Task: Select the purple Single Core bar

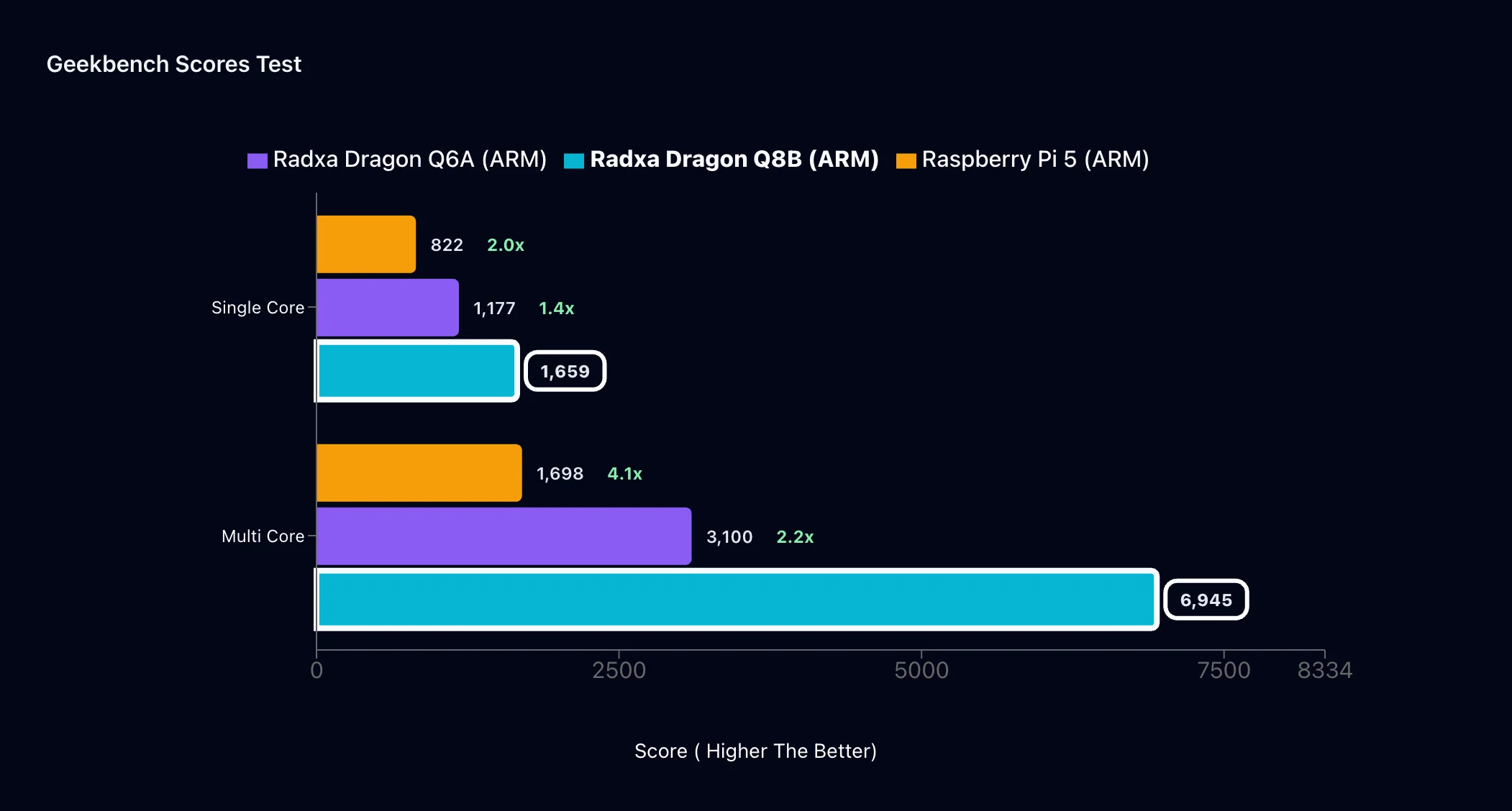Action: coord(388,308)
